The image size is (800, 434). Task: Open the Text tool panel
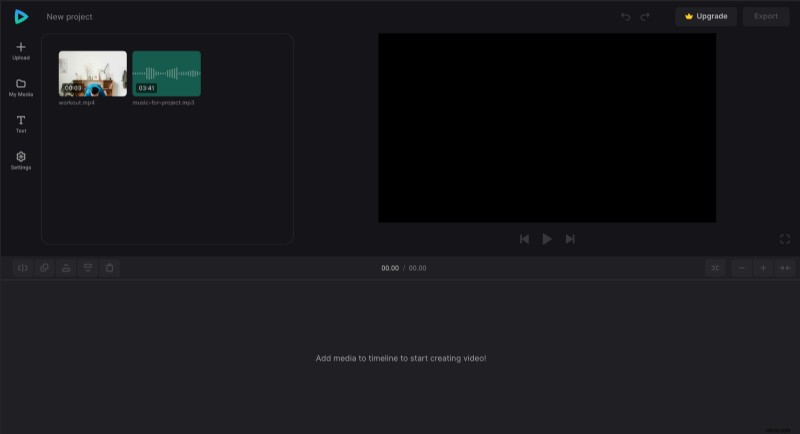(21, 124)
